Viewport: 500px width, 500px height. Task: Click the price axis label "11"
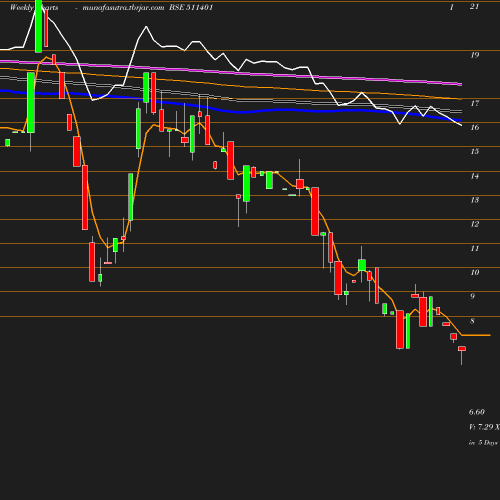[x=475, y=248]
